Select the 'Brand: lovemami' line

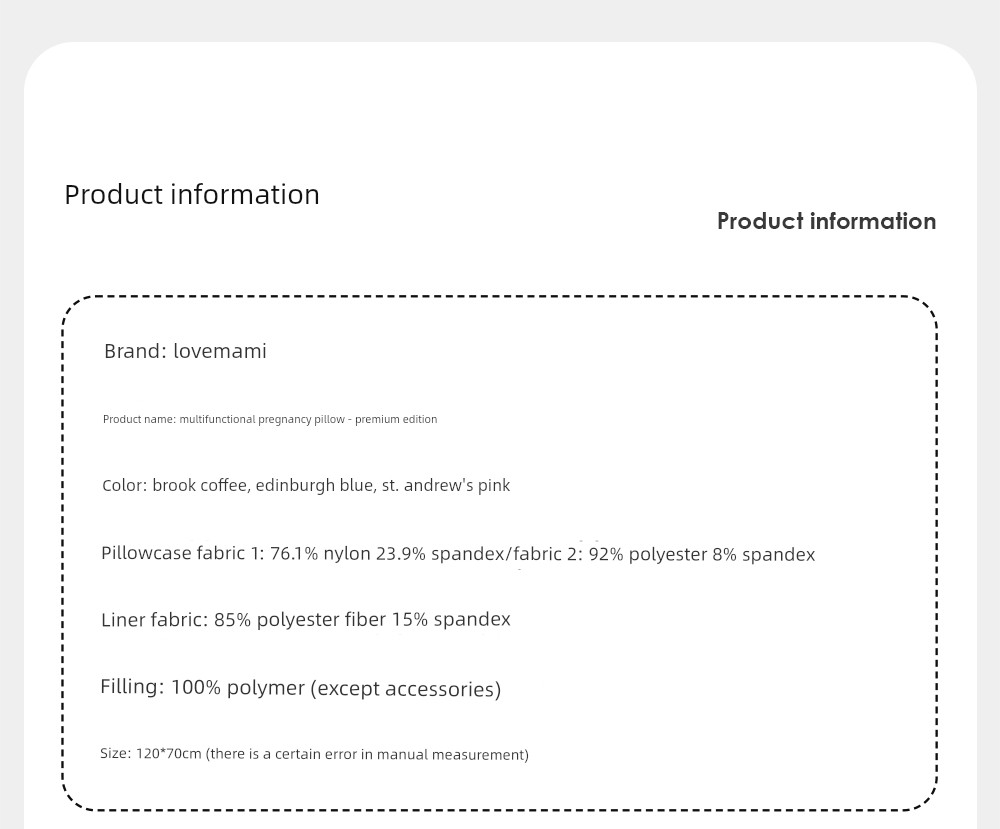(x=185, y=351)
